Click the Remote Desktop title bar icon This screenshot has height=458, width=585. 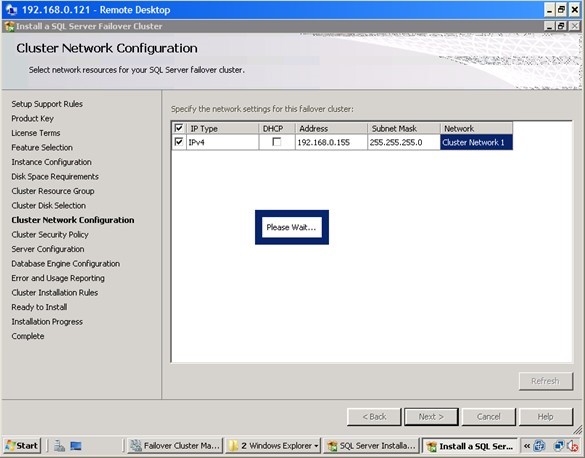coord(11,10)
